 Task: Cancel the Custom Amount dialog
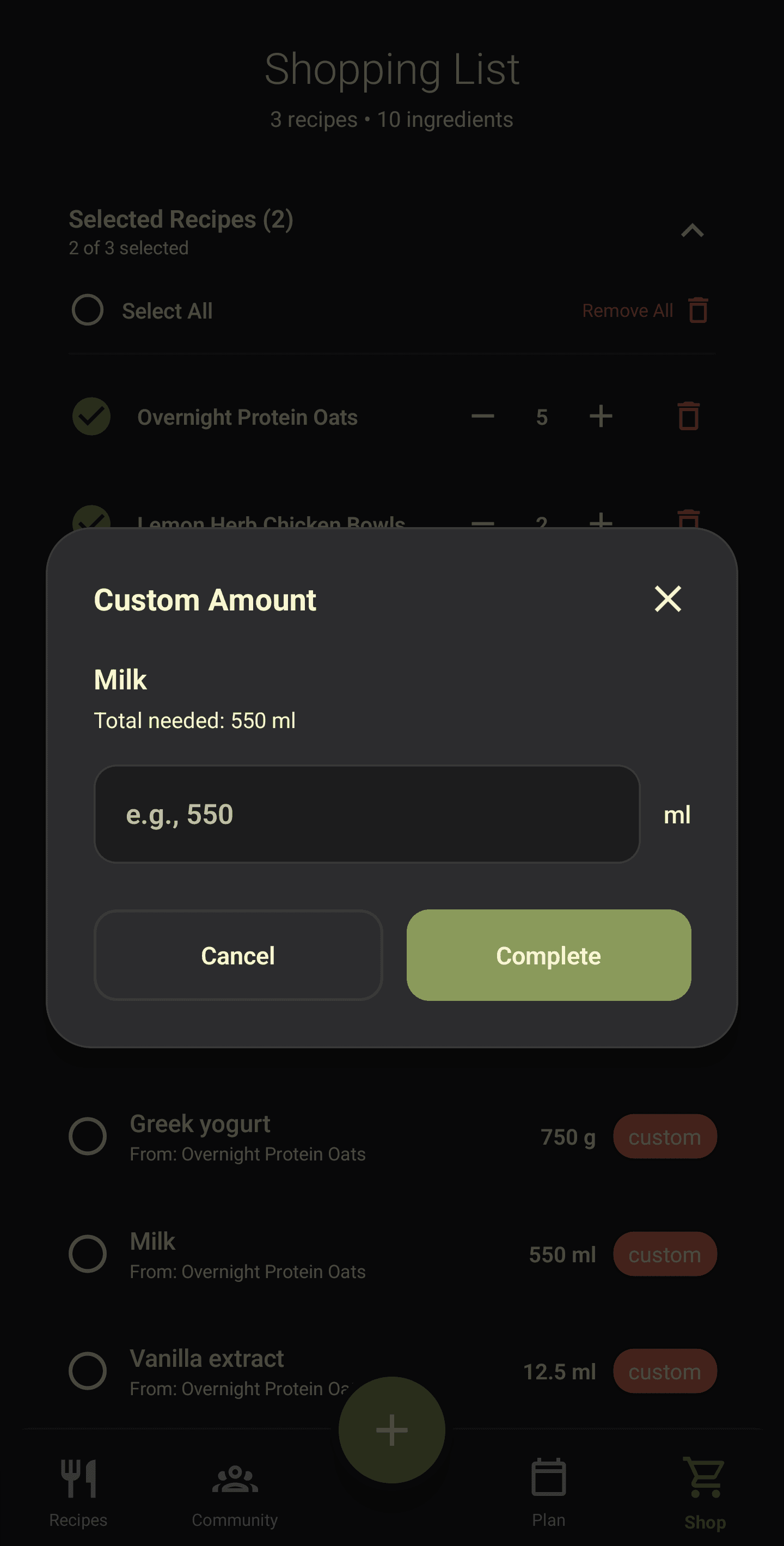[x=237, y=956]
